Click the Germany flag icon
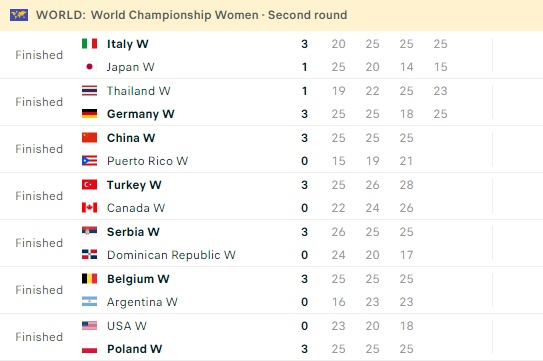This screenshot has width=543, height=361. coord(89,114)
